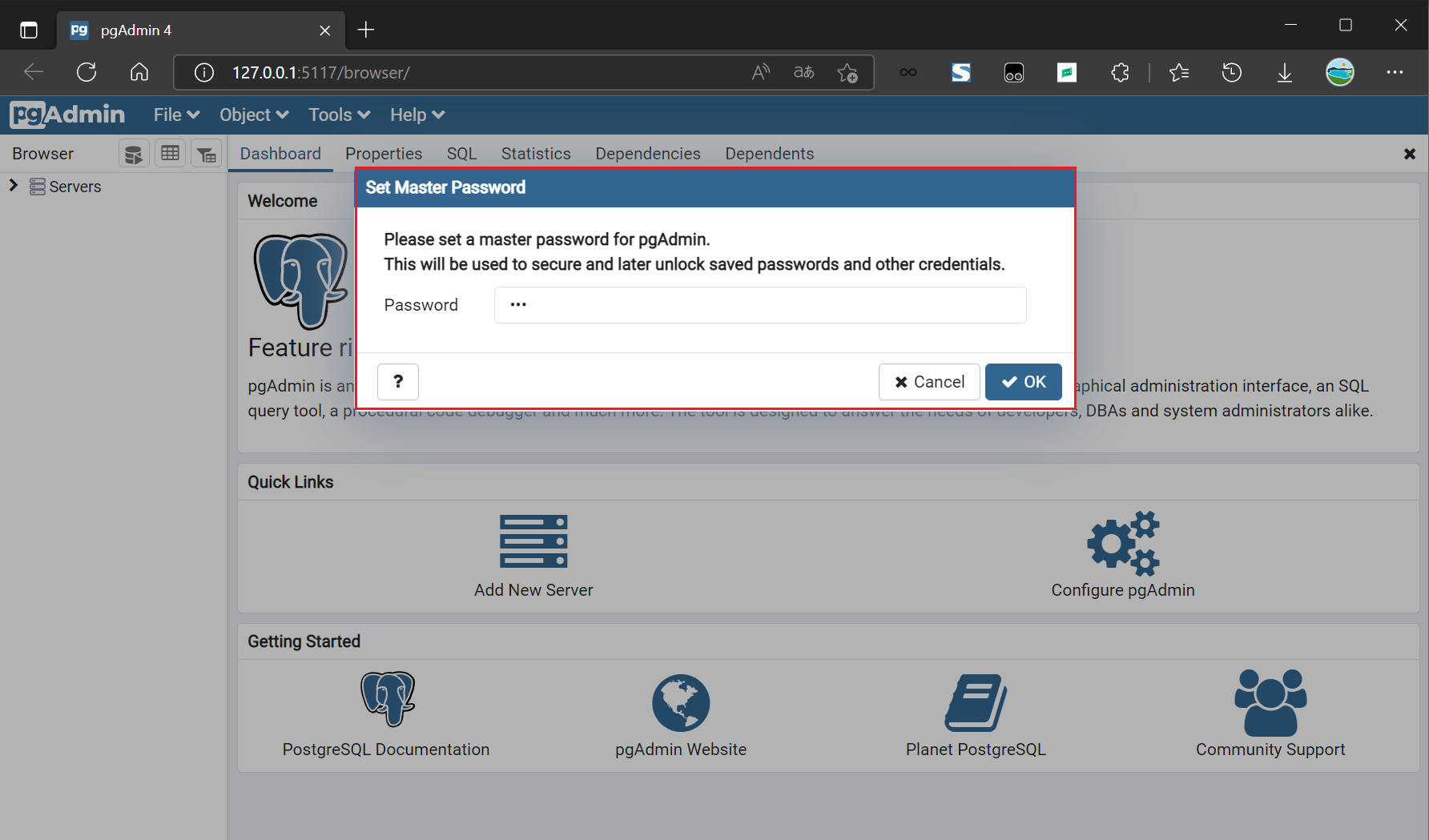Select the Servers tree item label
This screenshot has height=840, width=1429.
coord(75,187)
